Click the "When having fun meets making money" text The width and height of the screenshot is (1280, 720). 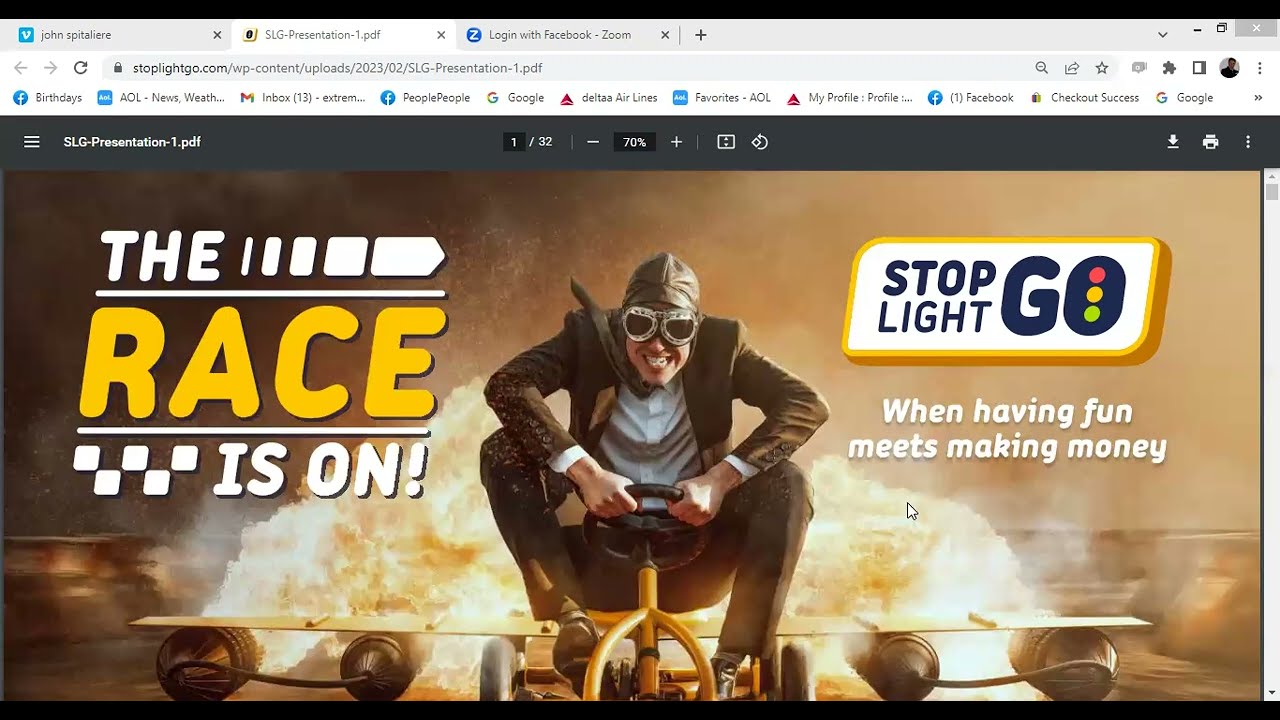(x=1007, y=429)
